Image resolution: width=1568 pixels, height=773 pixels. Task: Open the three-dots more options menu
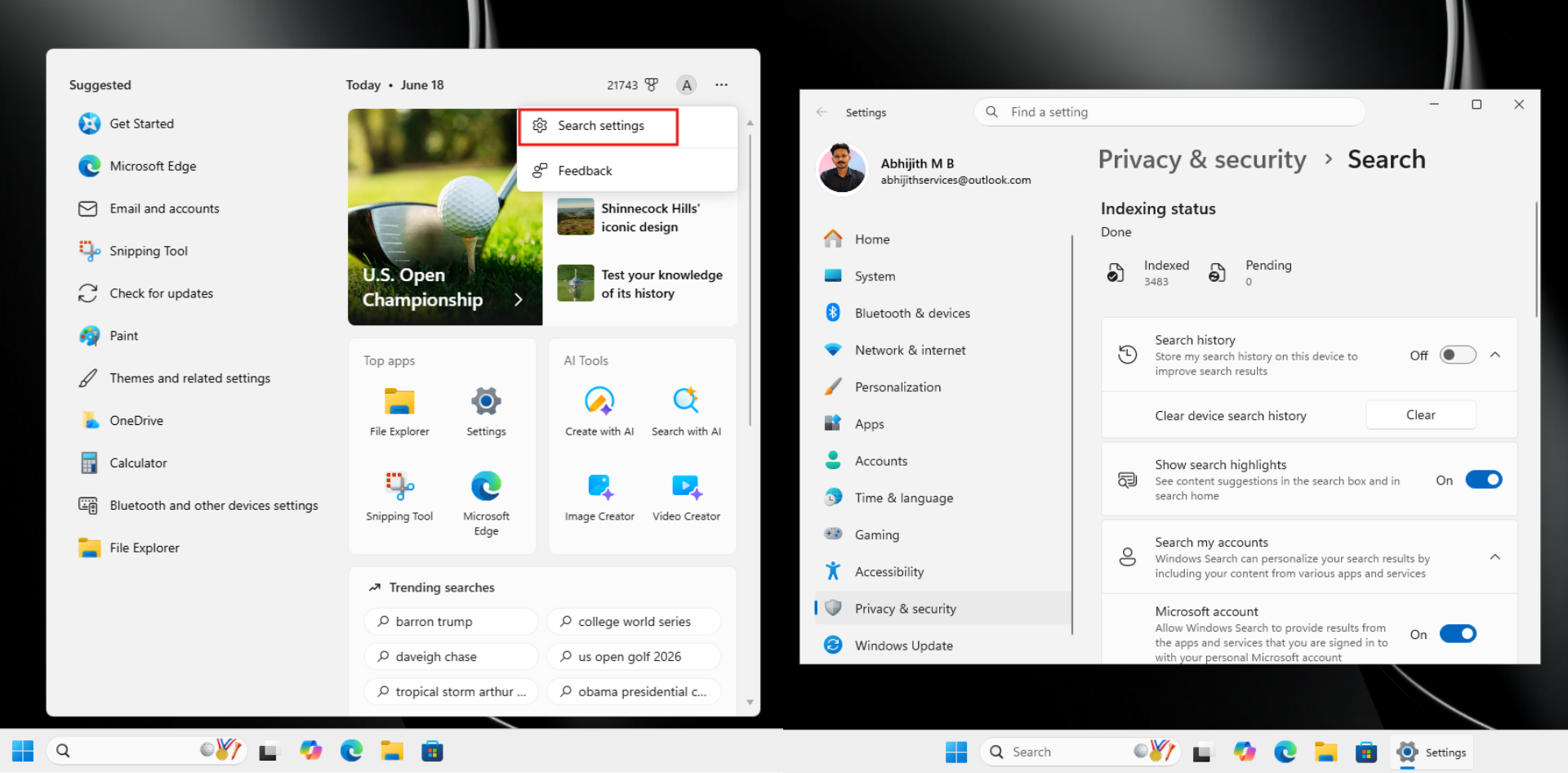tap(721, 85)
